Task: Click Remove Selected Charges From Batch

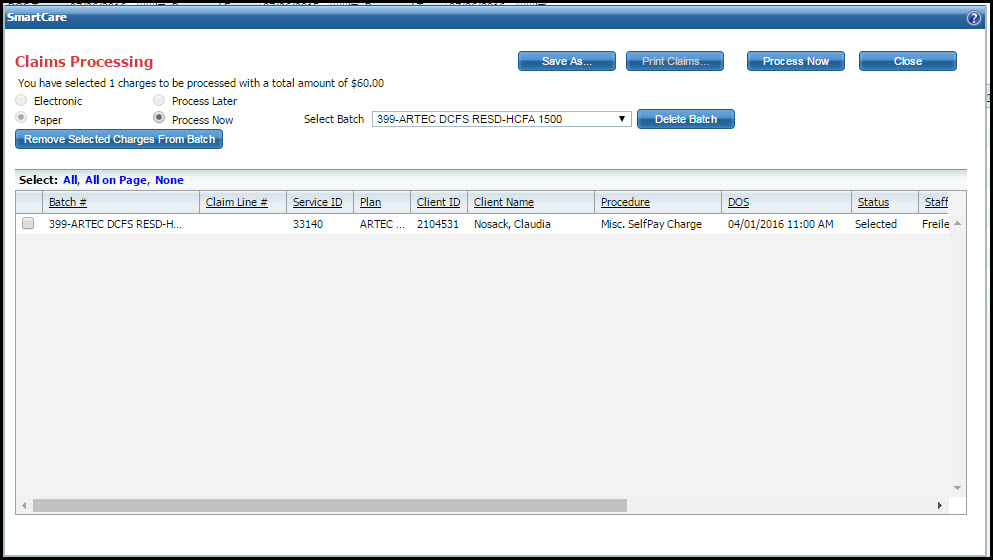Action: 119,139
